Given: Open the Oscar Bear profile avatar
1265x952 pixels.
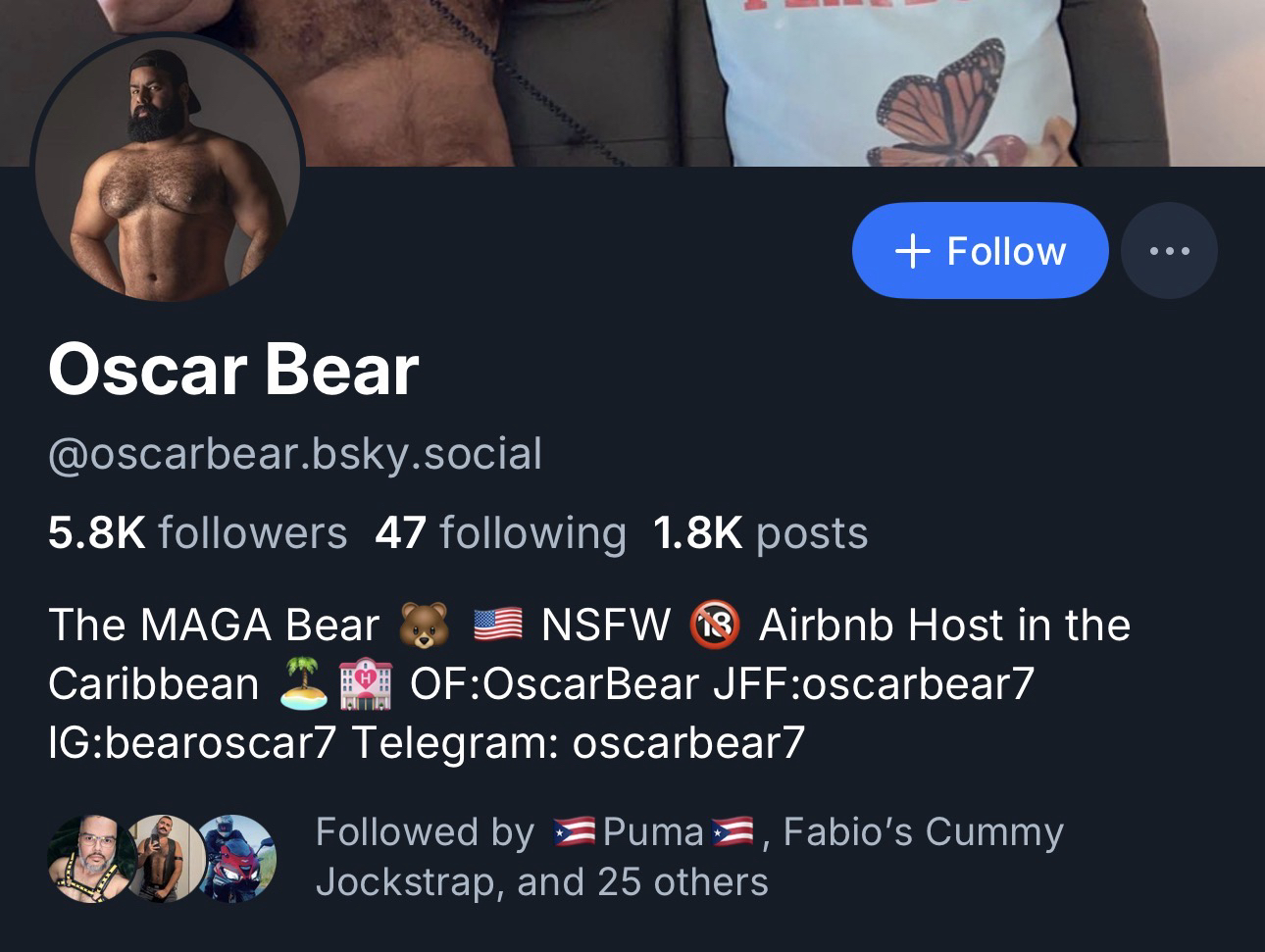Looking at the screenshot, I should click(x=168, y=172).
